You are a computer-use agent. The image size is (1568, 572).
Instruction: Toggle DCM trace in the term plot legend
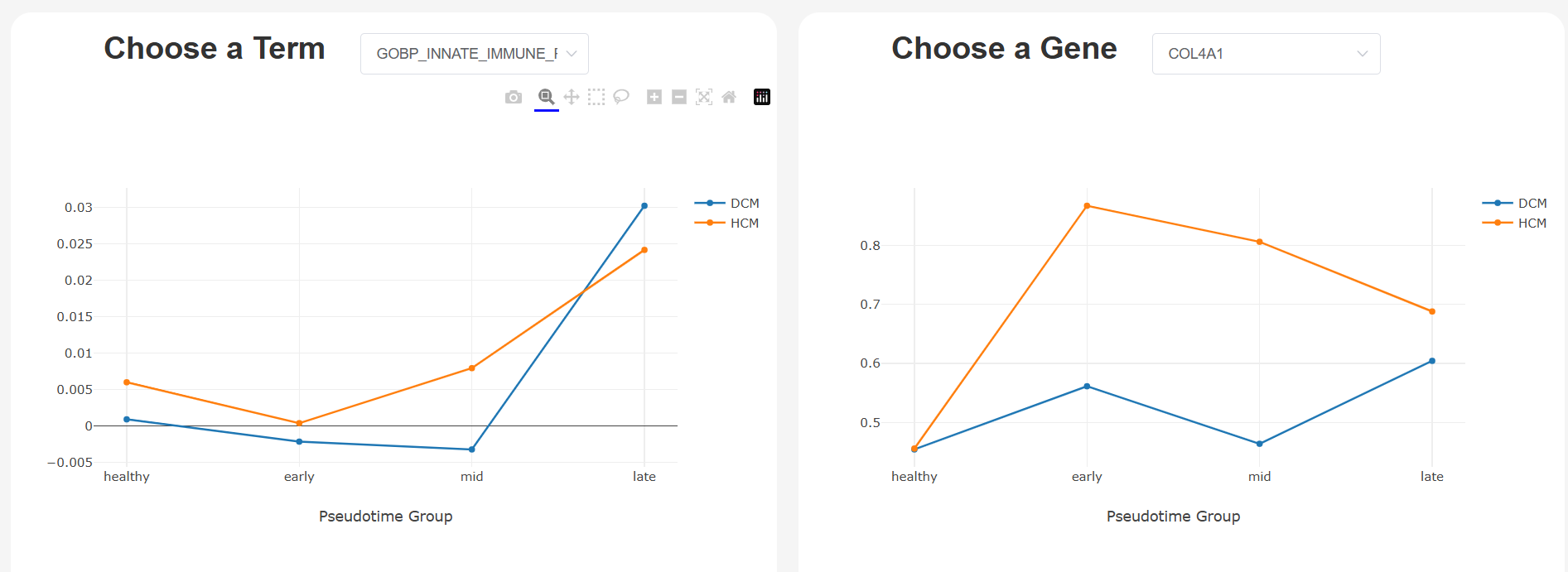[744, 204]
